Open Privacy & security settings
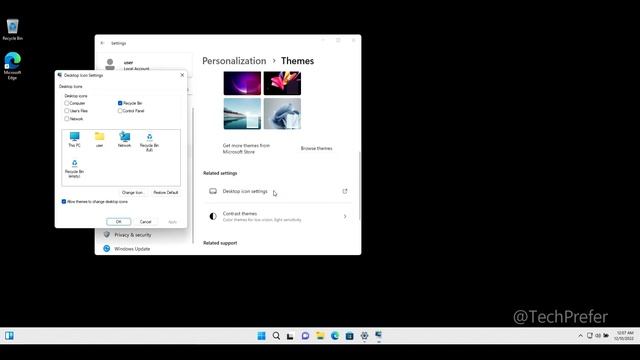Screen dimensions: 640x360 (x=133, y=235)
